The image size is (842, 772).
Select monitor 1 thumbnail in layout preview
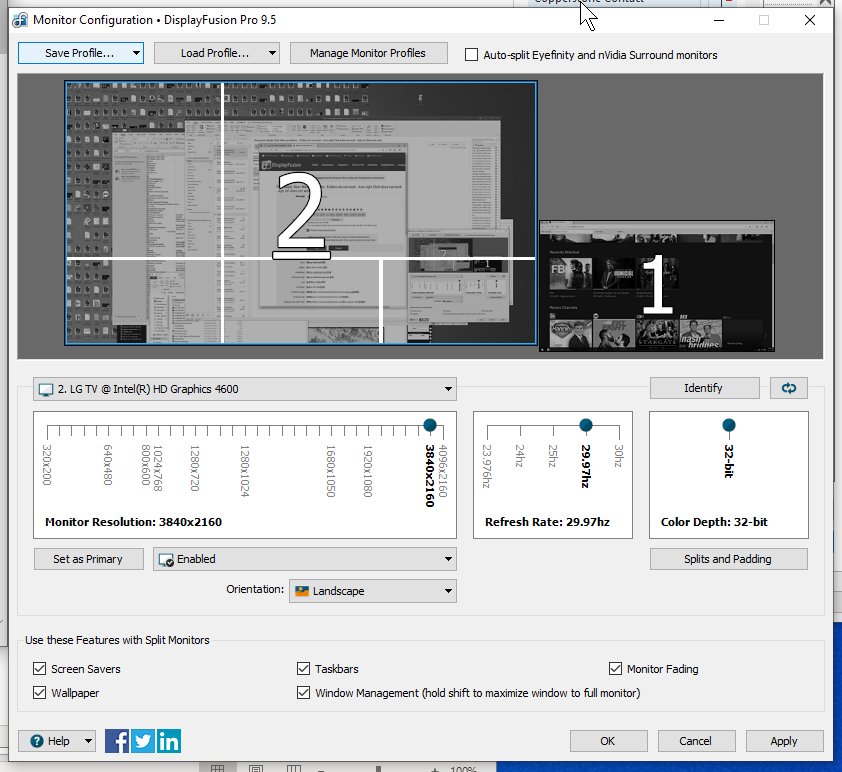(656, 286)
